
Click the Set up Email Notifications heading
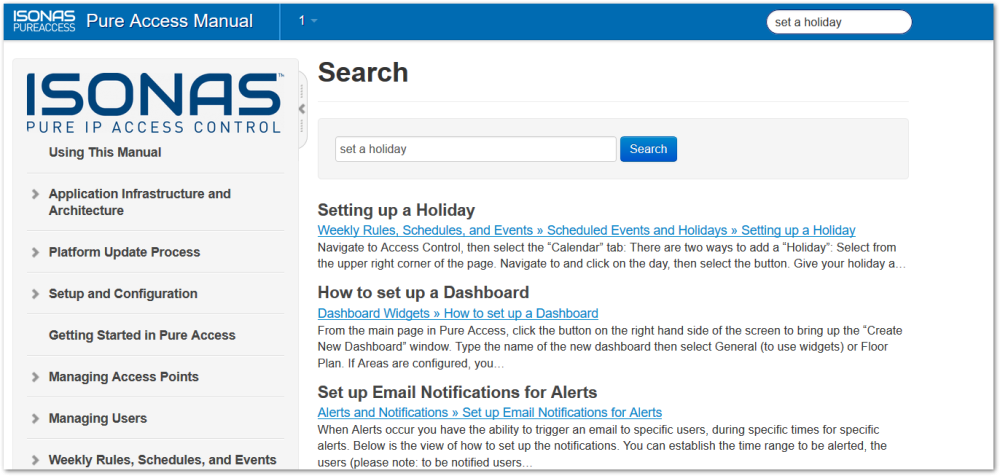pos(457,391)
